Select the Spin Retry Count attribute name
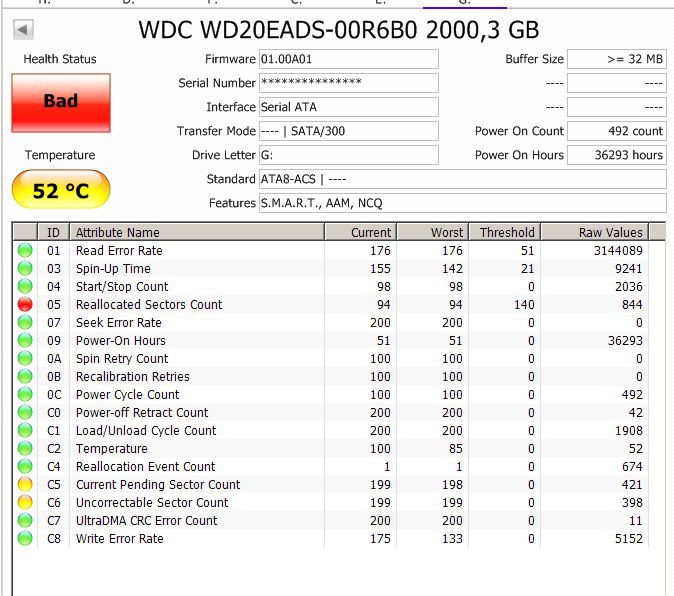This screenshot has height=596, width=674. click(122, 359)
